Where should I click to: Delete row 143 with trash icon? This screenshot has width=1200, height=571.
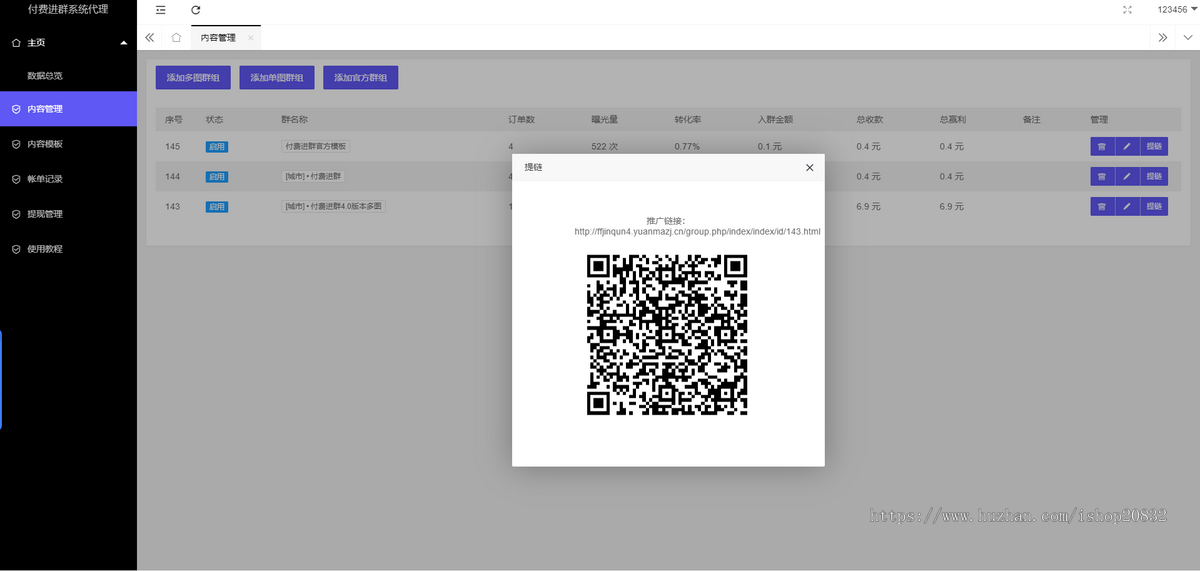coord(1101,207)
